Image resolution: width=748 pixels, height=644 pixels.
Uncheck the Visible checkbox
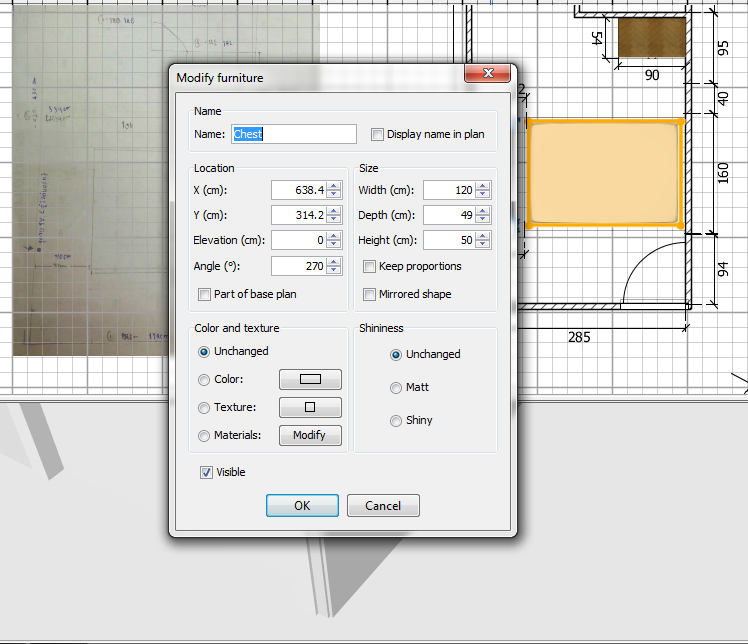206,472
